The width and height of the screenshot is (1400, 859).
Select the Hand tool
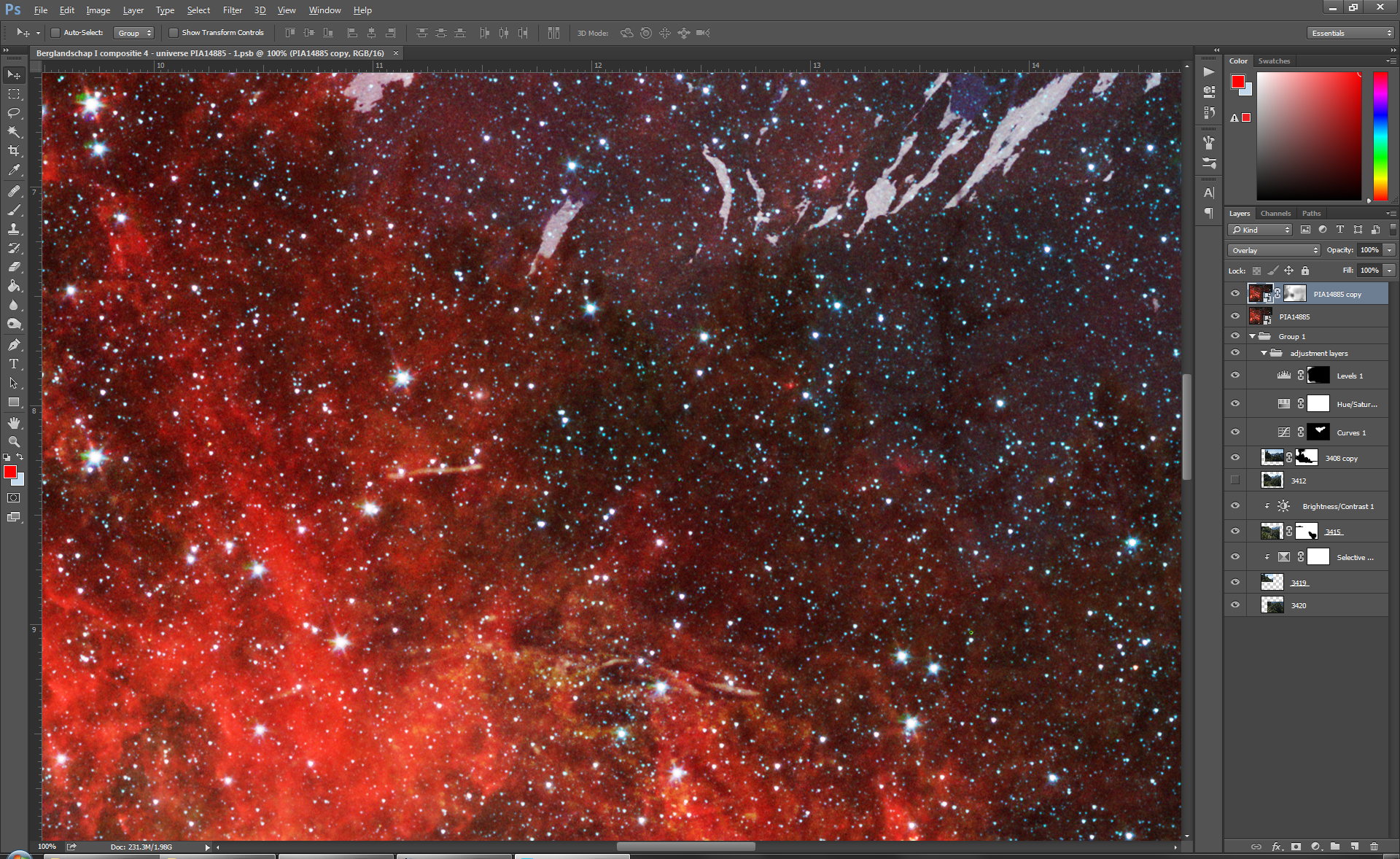tap(14, 423)
